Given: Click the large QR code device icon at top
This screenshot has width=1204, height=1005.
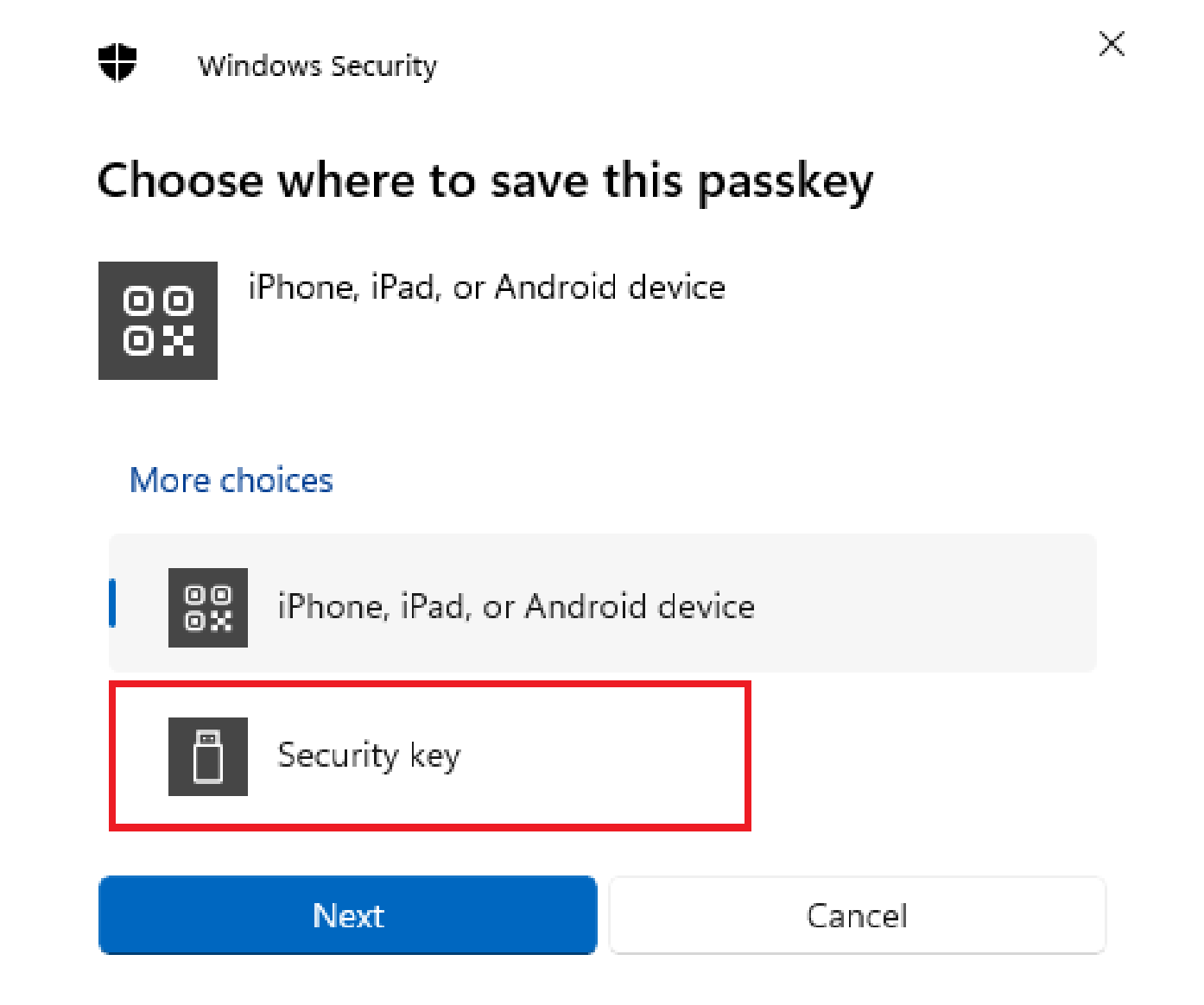Looking at the screenshot, I should (157, 318).
